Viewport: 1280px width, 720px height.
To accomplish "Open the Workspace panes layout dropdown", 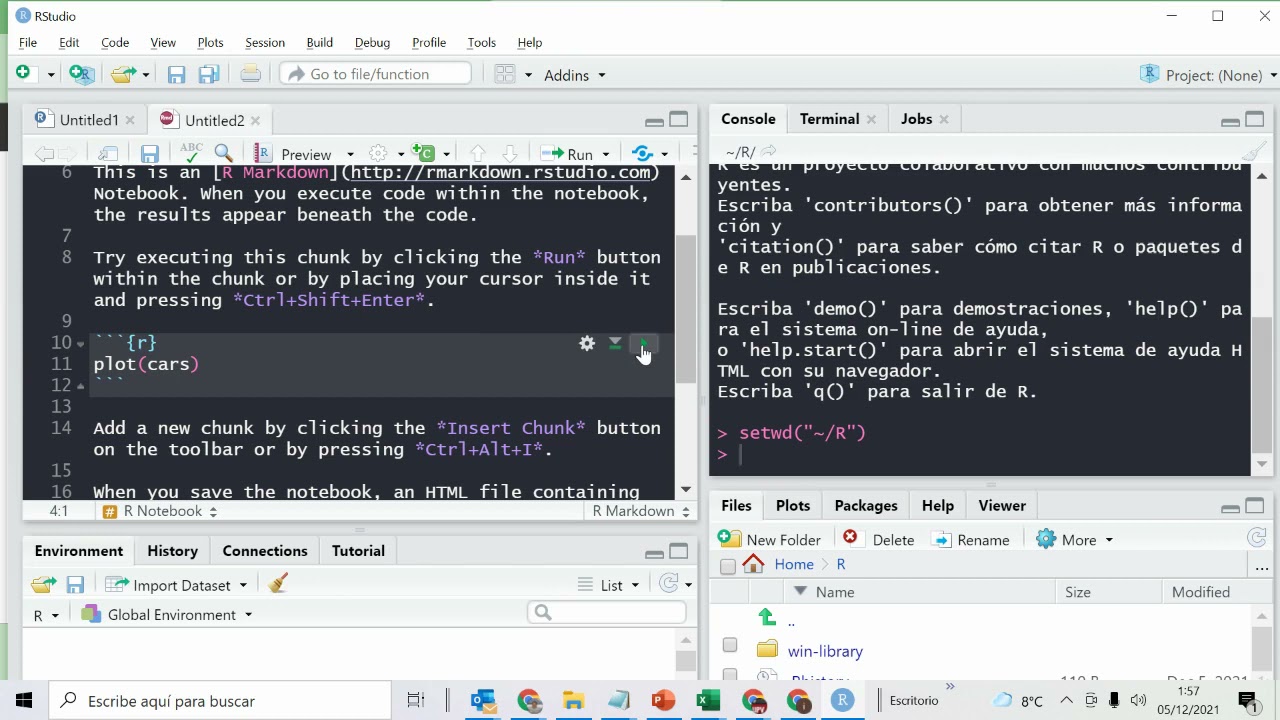I will click(514, 75).
